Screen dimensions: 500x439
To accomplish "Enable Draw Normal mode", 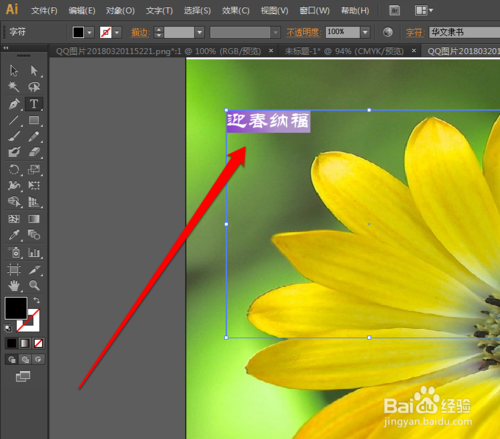I will [12, 359].
